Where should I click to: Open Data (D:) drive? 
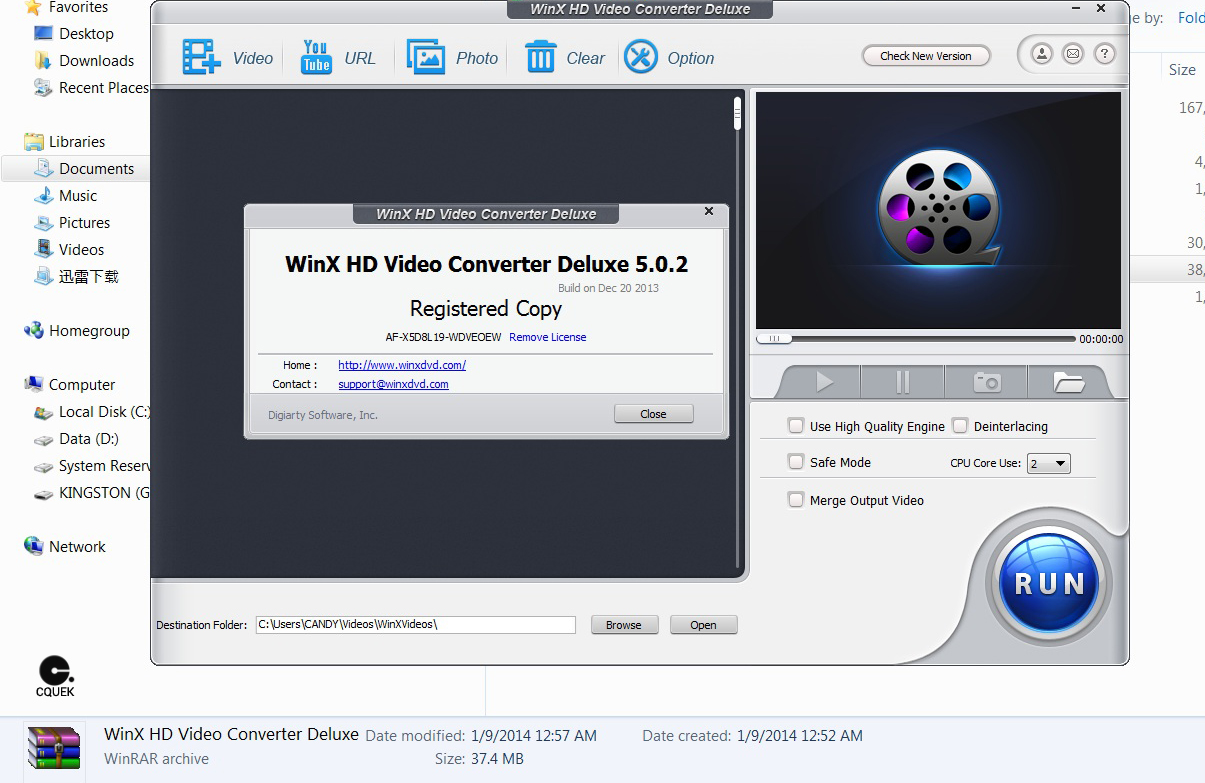coord(77,438)
